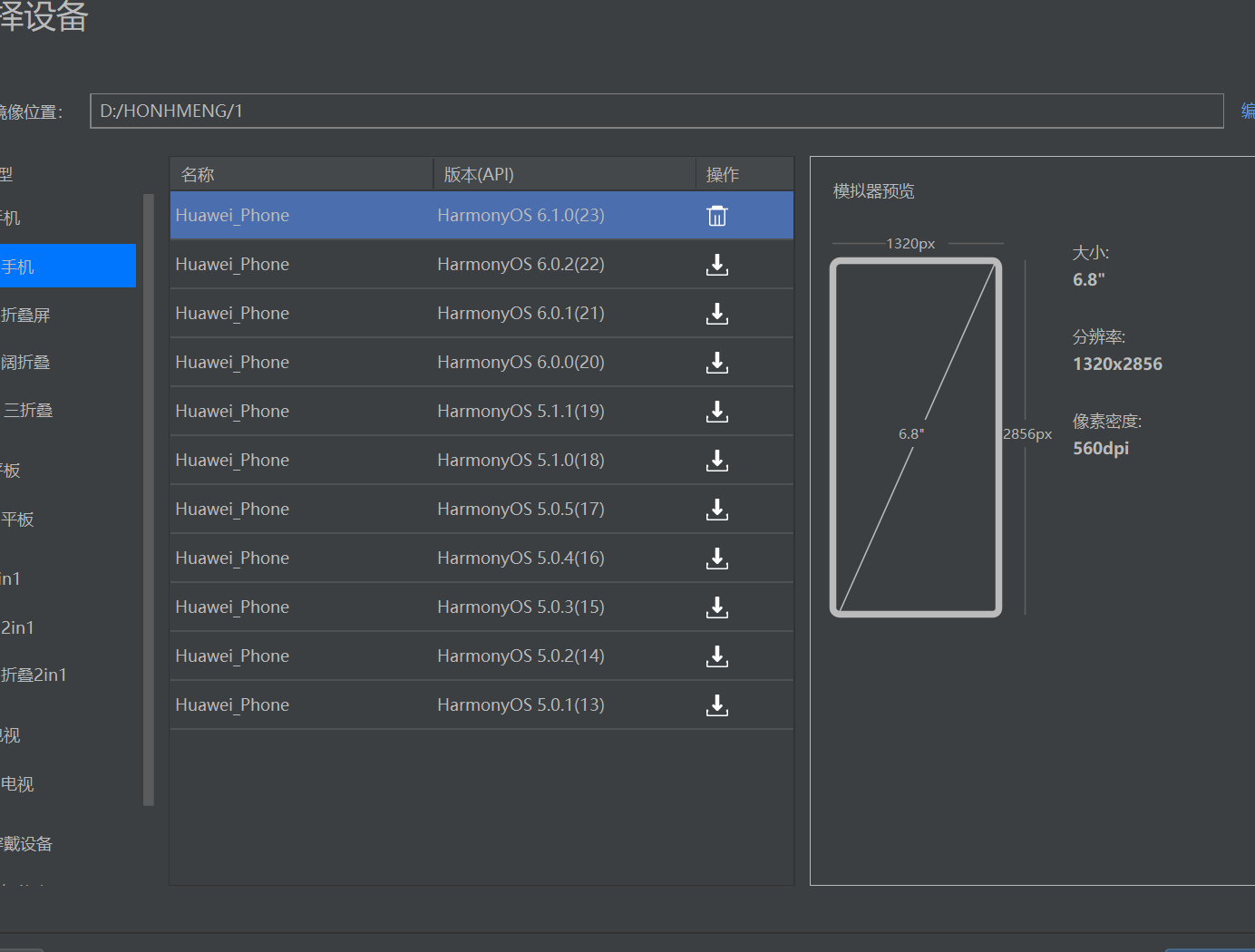This screenshot has width=1255, height=952.
Task: Click the HarmonyOS 6.0.0(20) version cell
Action: [520, 362]
